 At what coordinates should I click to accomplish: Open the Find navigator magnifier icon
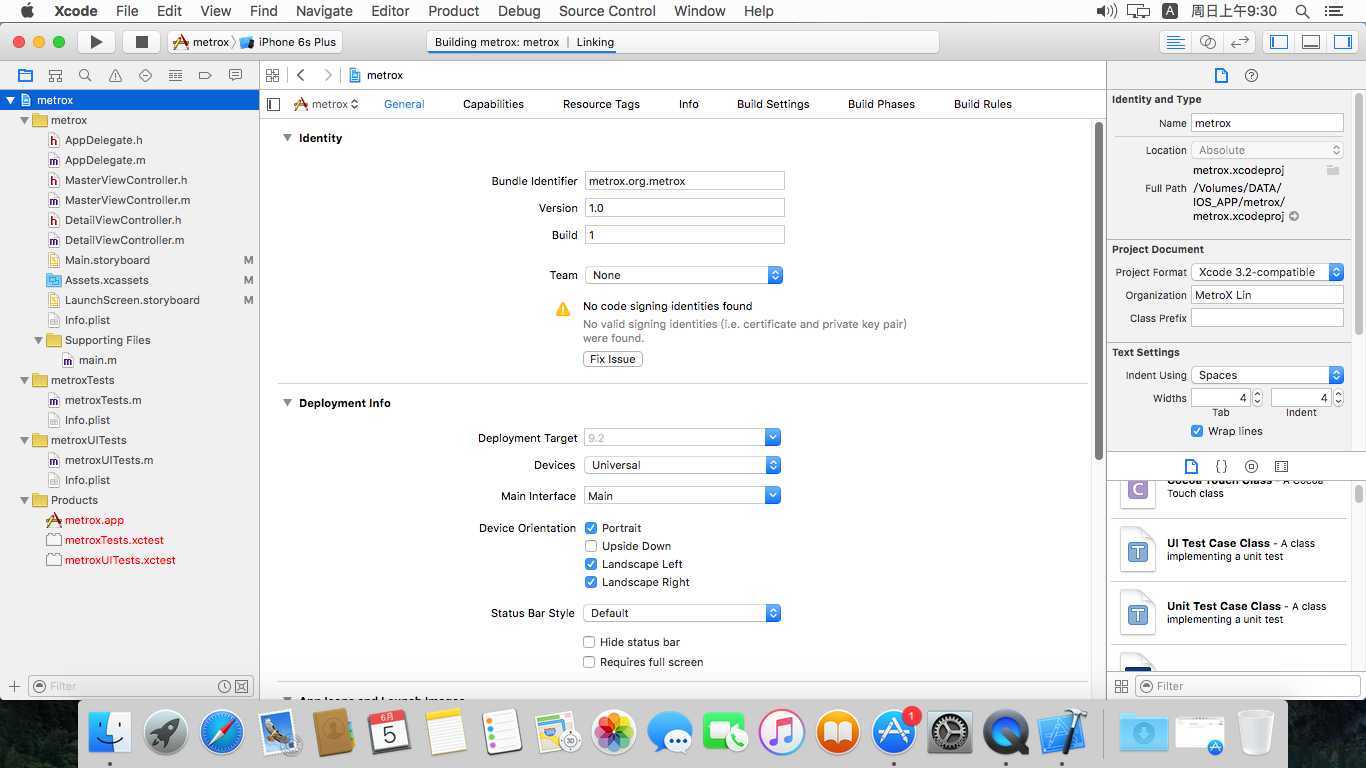(85, 75)
